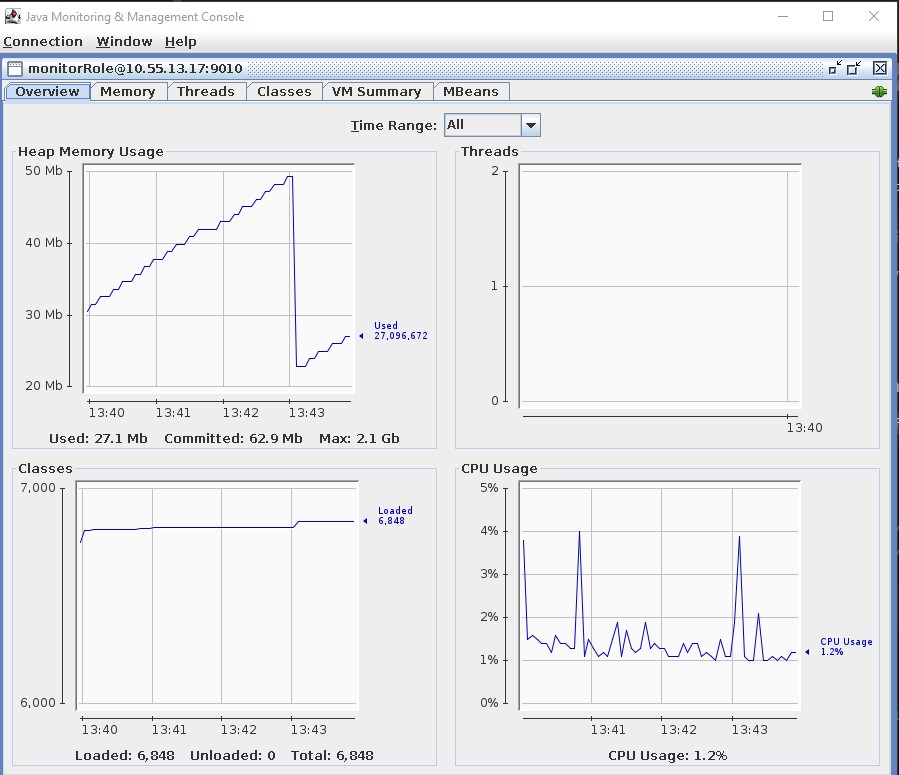The height and width of the screenshot is (775, 899).
Task: Close the monitorRole connection frame
Action: coord(879,68)
